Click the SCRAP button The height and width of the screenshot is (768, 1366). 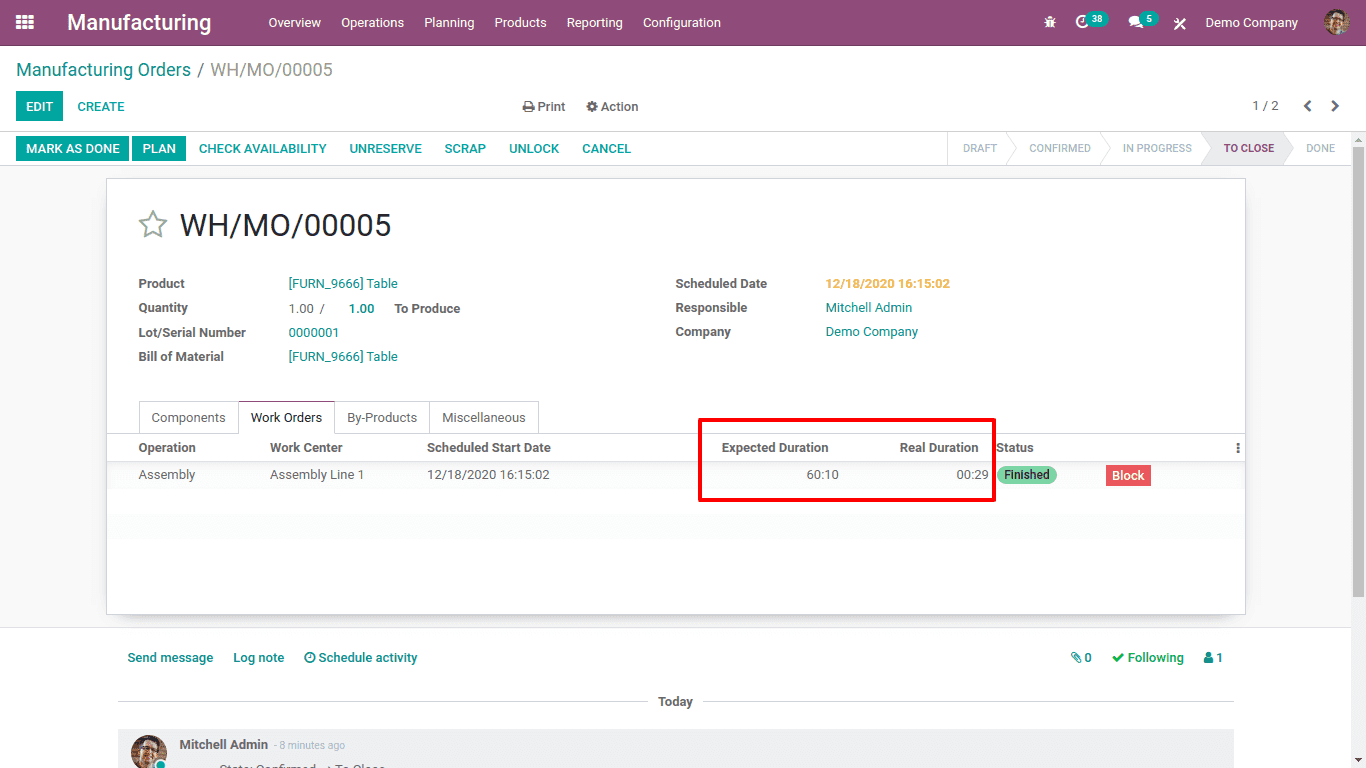click(465, 148)
